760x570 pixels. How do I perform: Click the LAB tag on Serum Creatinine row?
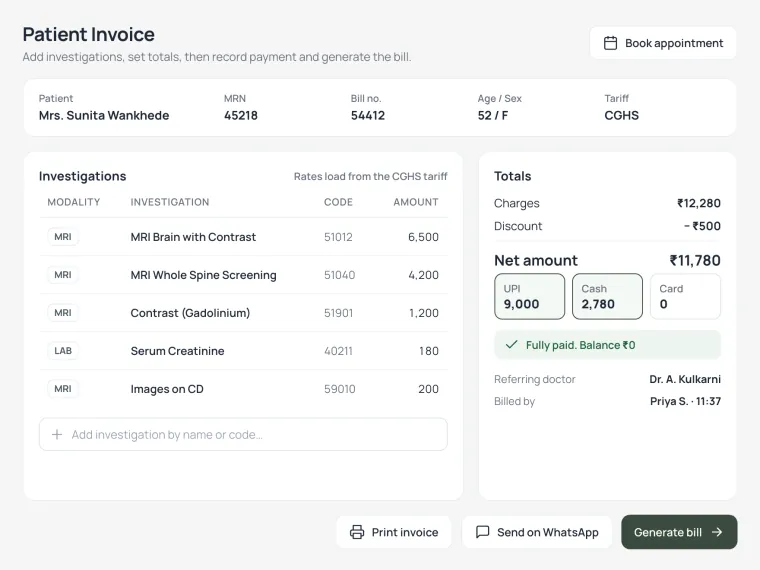pyautogui.click(x=63, y=350)
